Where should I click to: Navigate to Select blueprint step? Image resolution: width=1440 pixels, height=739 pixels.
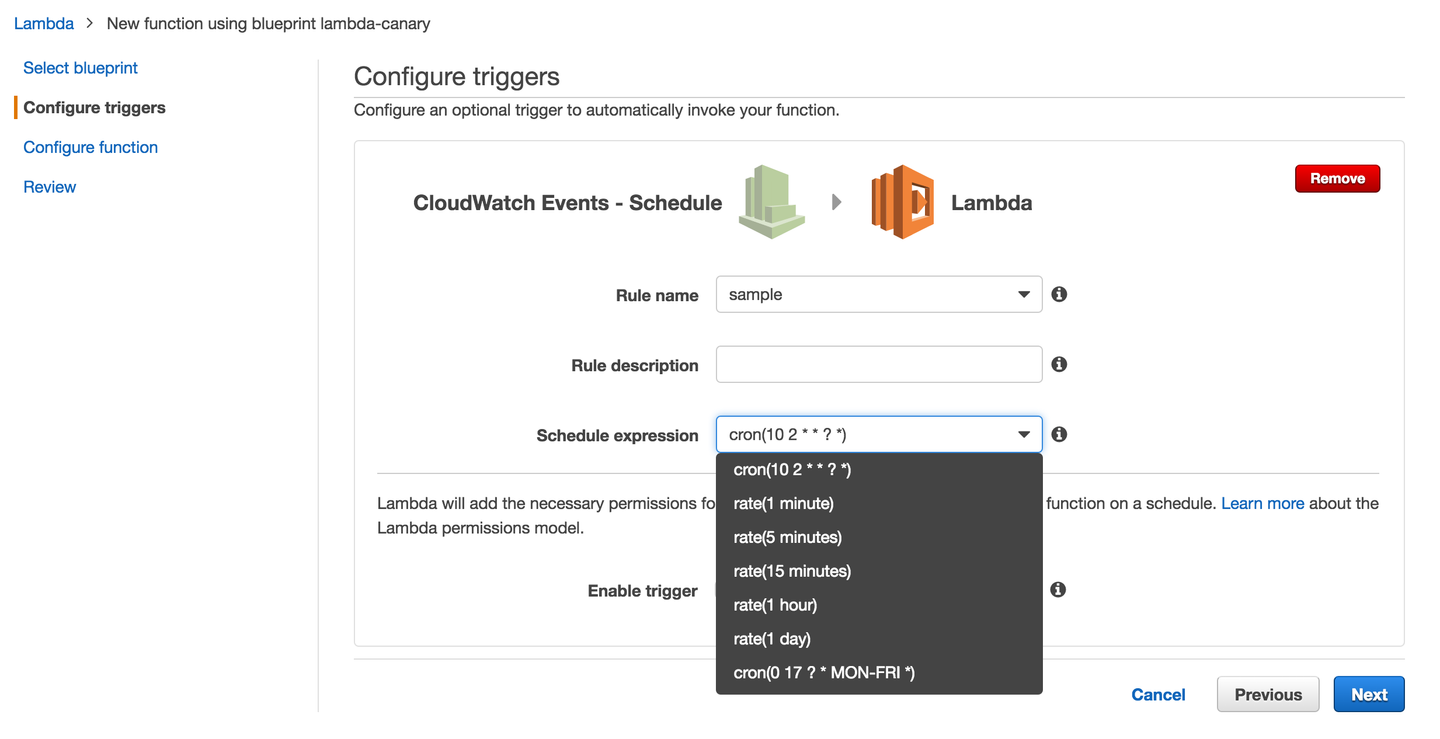click(x=81, y=68)
